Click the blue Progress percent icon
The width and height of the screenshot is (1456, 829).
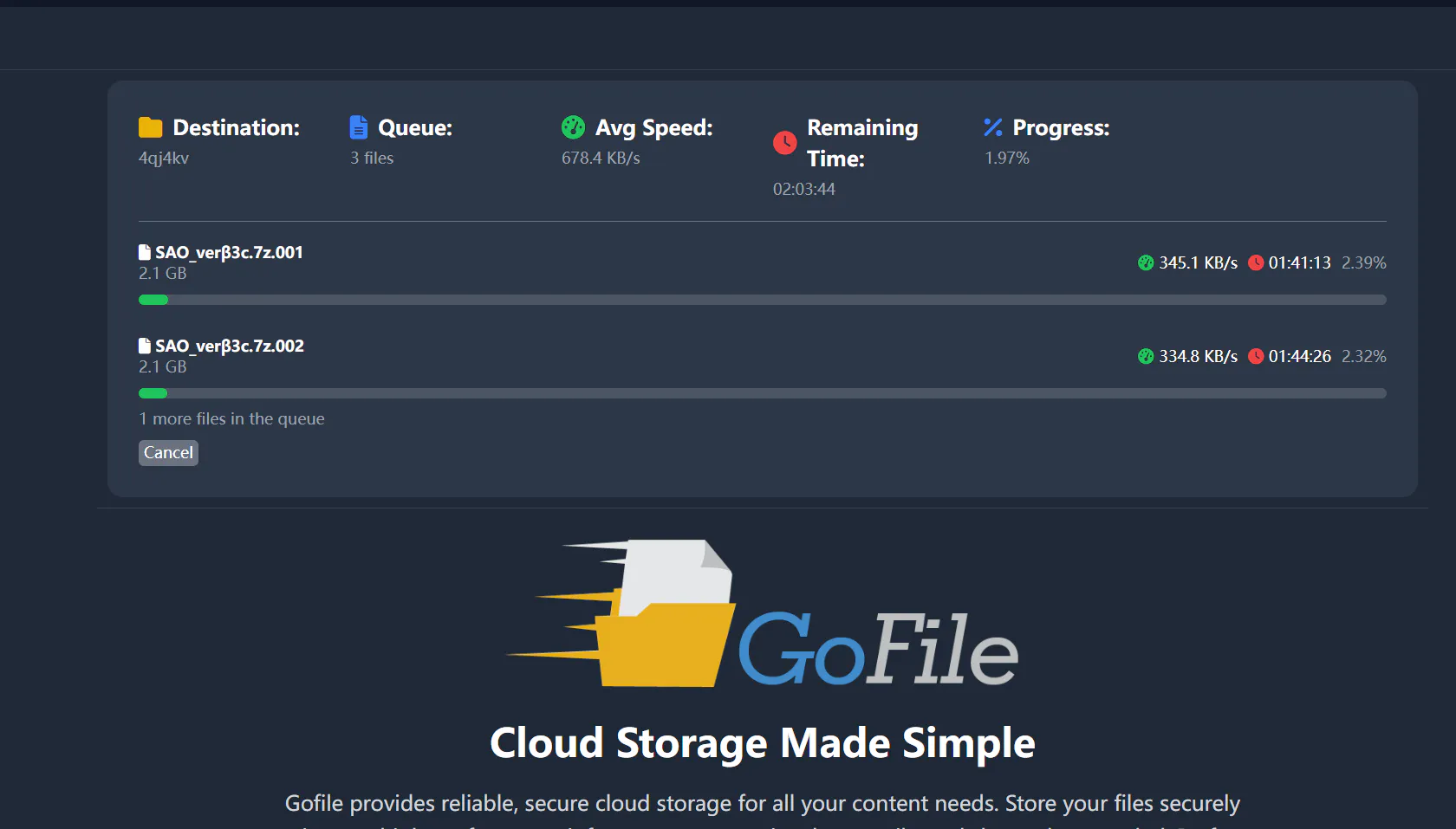click(993, 127)
